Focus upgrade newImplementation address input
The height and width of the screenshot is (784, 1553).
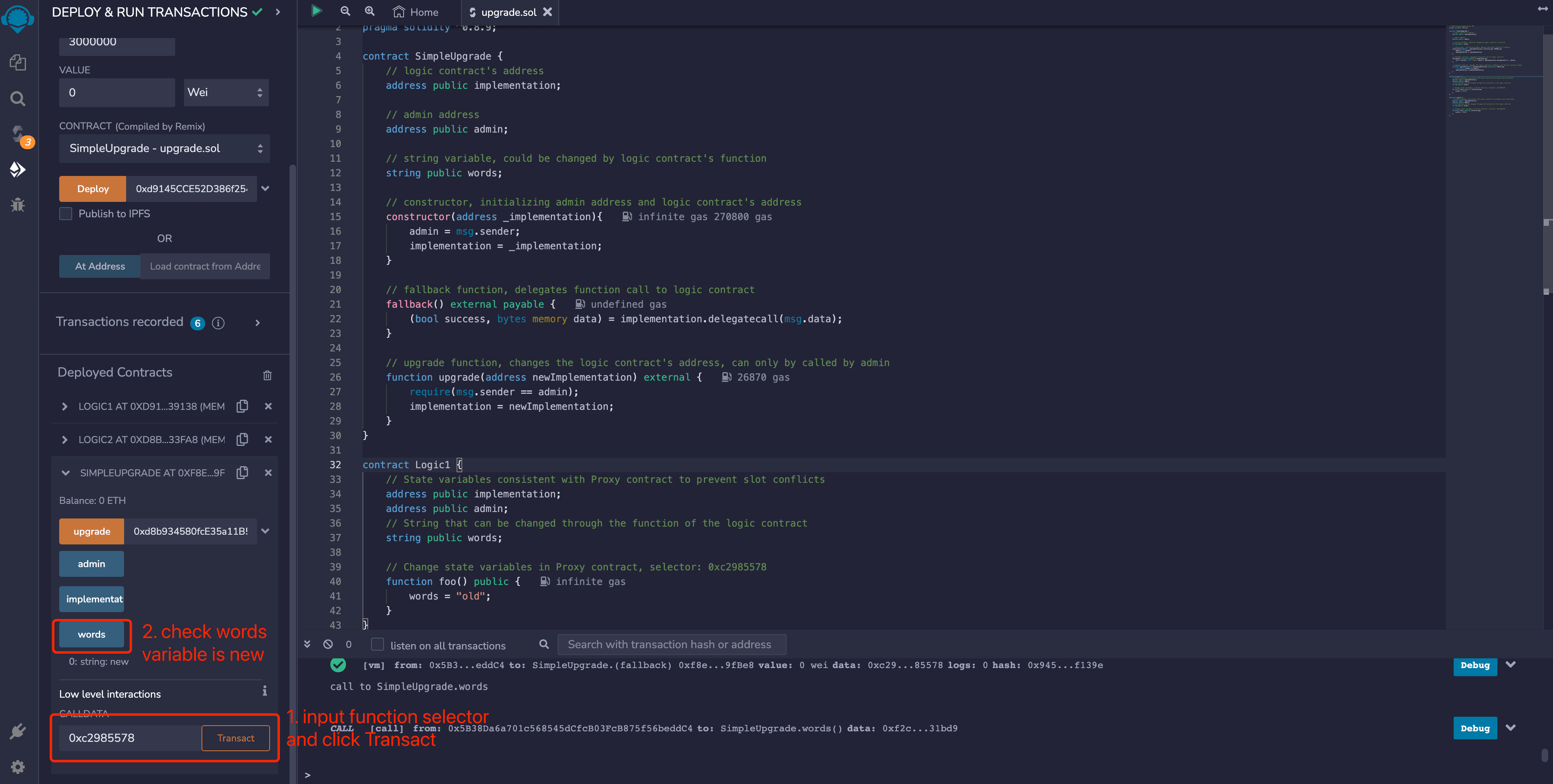click(191, 531)
